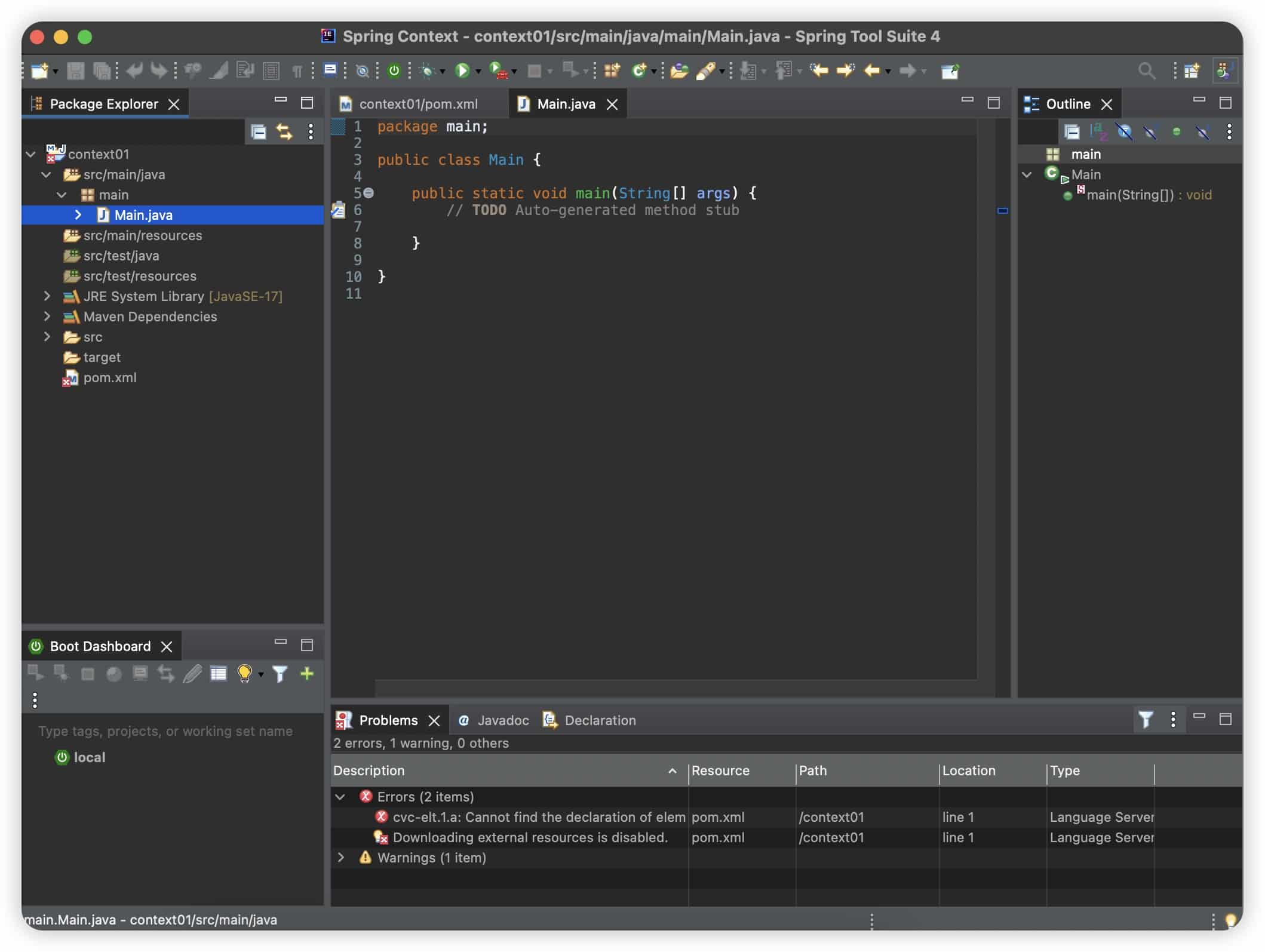Screen dimensions: 1265x952
Task: Toggle Hide Static Members in Outline
Action: [x=1150, y=131]
